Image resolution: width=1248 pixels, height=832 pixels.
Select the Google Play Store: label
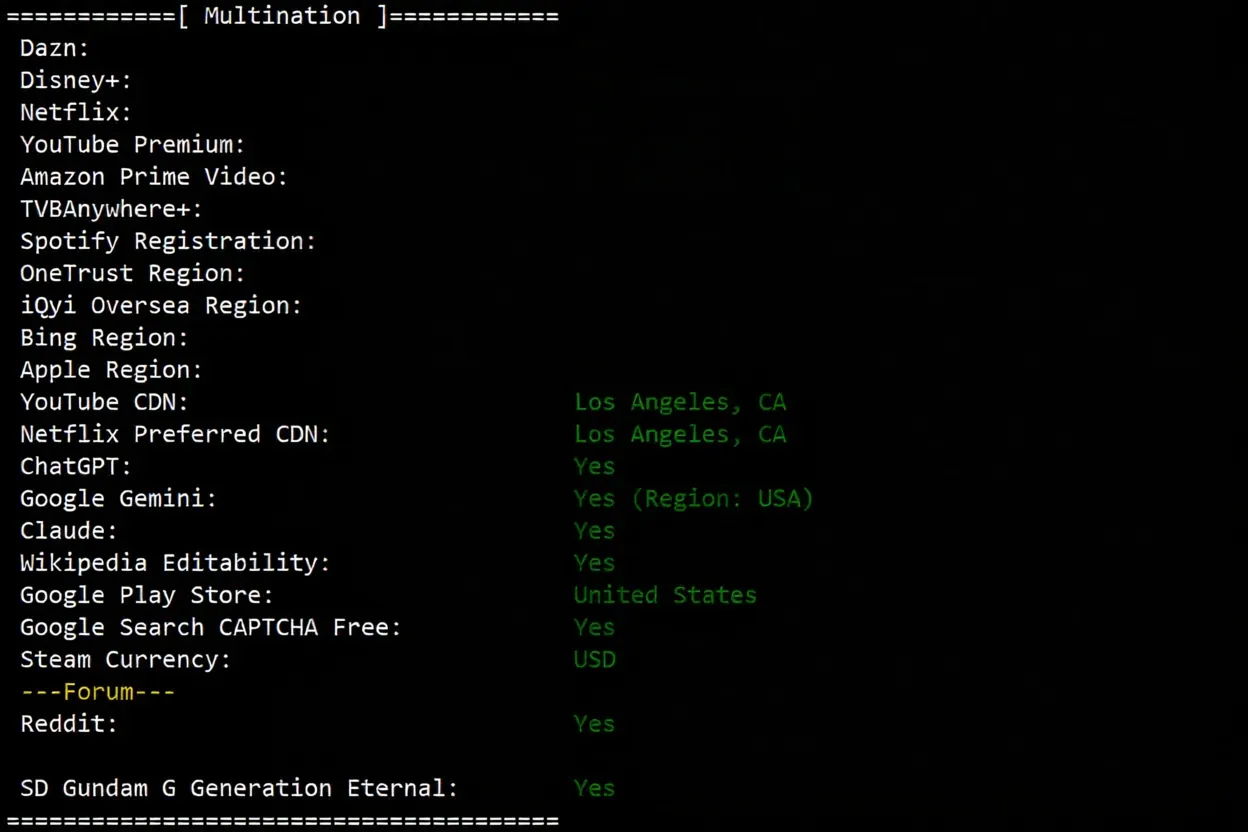click(x=147, y=595)
